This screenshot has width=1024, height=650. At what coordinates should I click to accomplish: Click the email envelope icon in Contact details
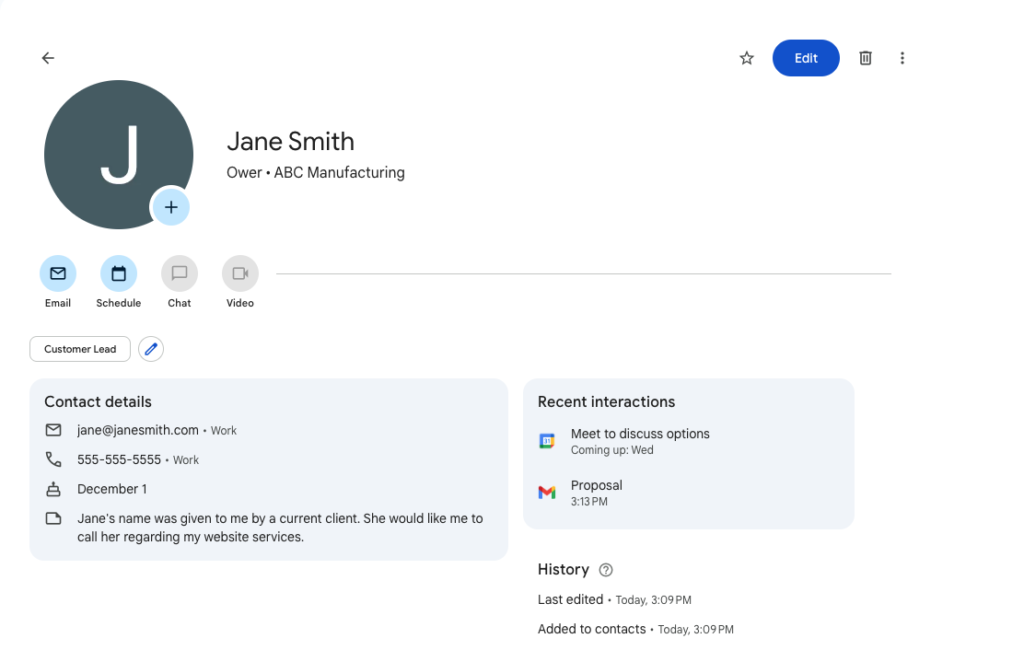[53, 430]
